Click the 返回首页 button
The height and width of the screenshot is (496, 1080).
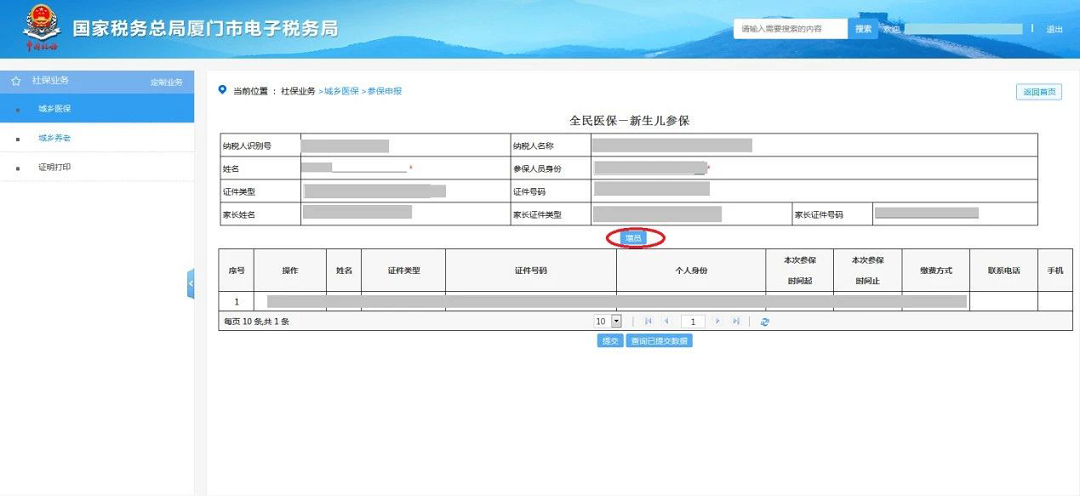pos(1039,92)
